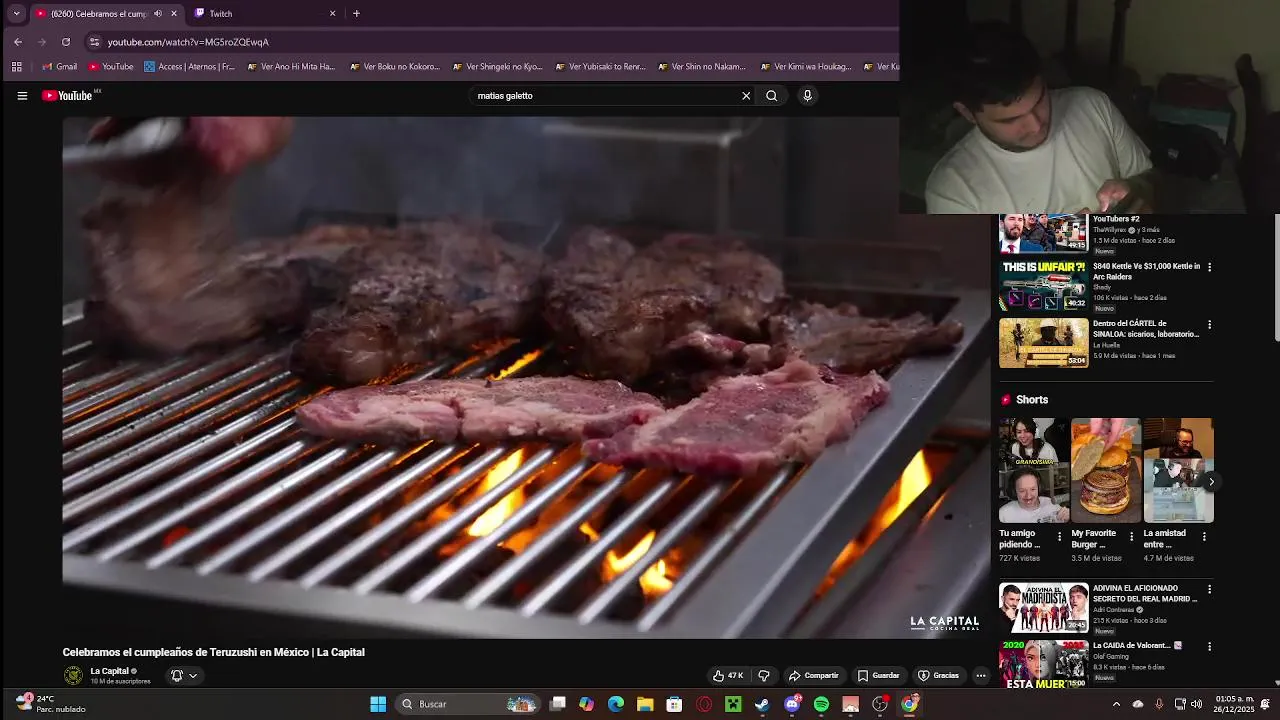Image resolution: width=1280 pixels, height=720 pixels.
Task: Share the video with Compartir
Action: point(814,676)
